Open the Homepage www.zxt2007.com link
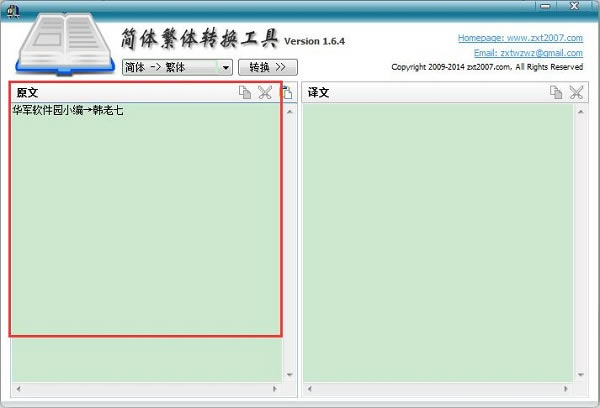This screenshot has height=408, width=600. 520,38
